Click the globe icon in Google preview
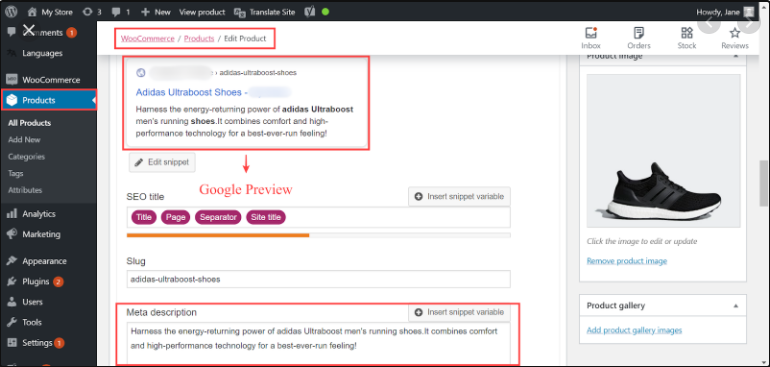The height and width of the screenshot is (367, 770). (141, 73)
